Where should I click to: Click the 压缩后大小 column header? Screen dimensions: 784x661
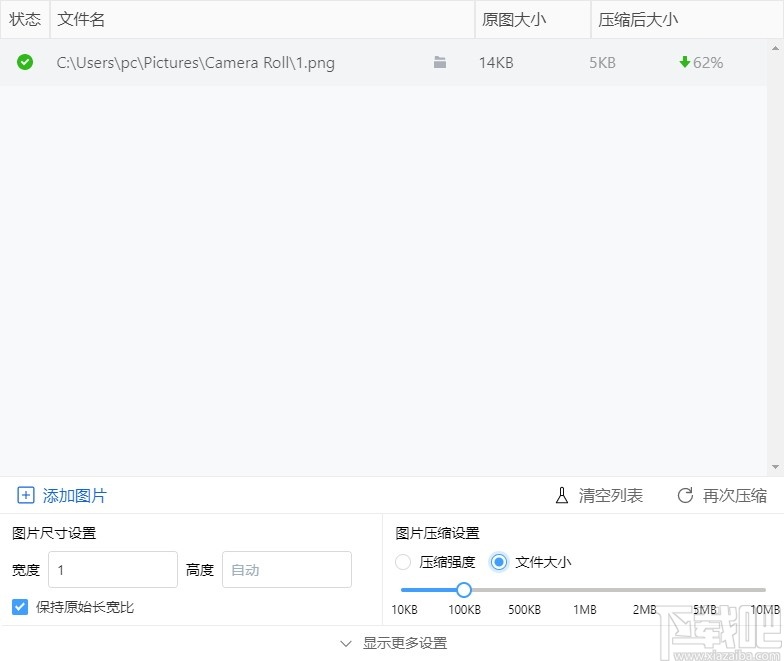click(687, 20)
